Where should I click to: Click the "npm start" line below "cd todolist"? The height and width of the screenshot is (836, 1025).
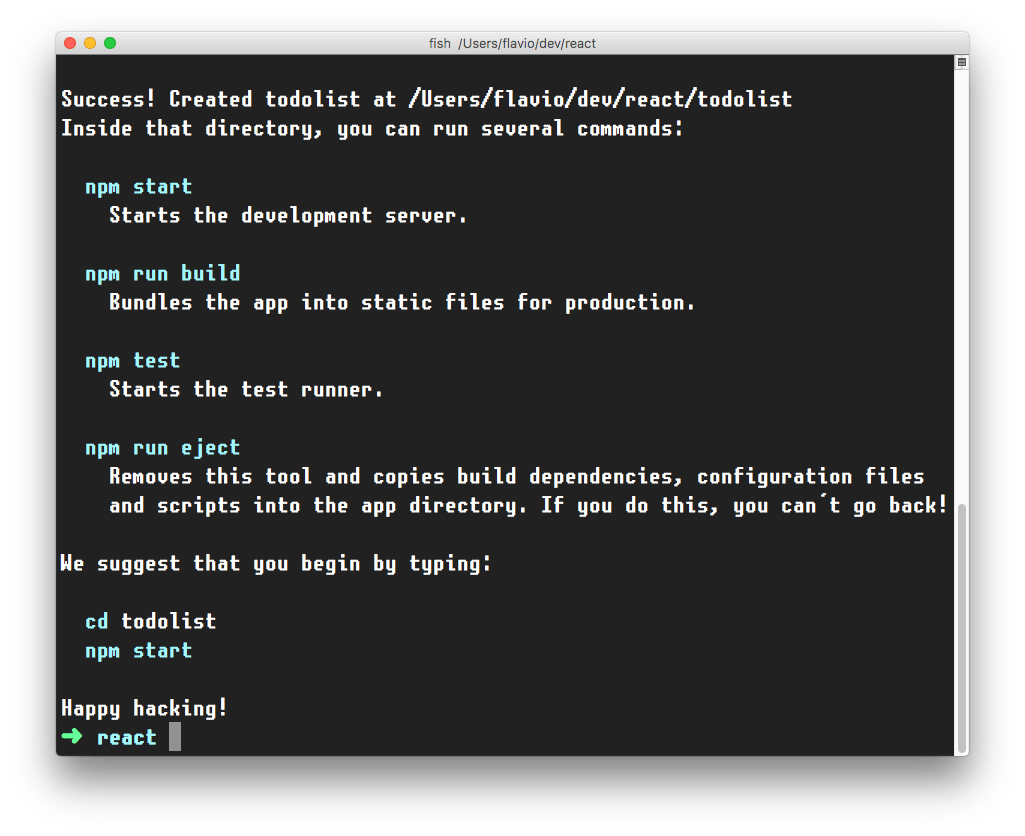click(x=138, y=651)
